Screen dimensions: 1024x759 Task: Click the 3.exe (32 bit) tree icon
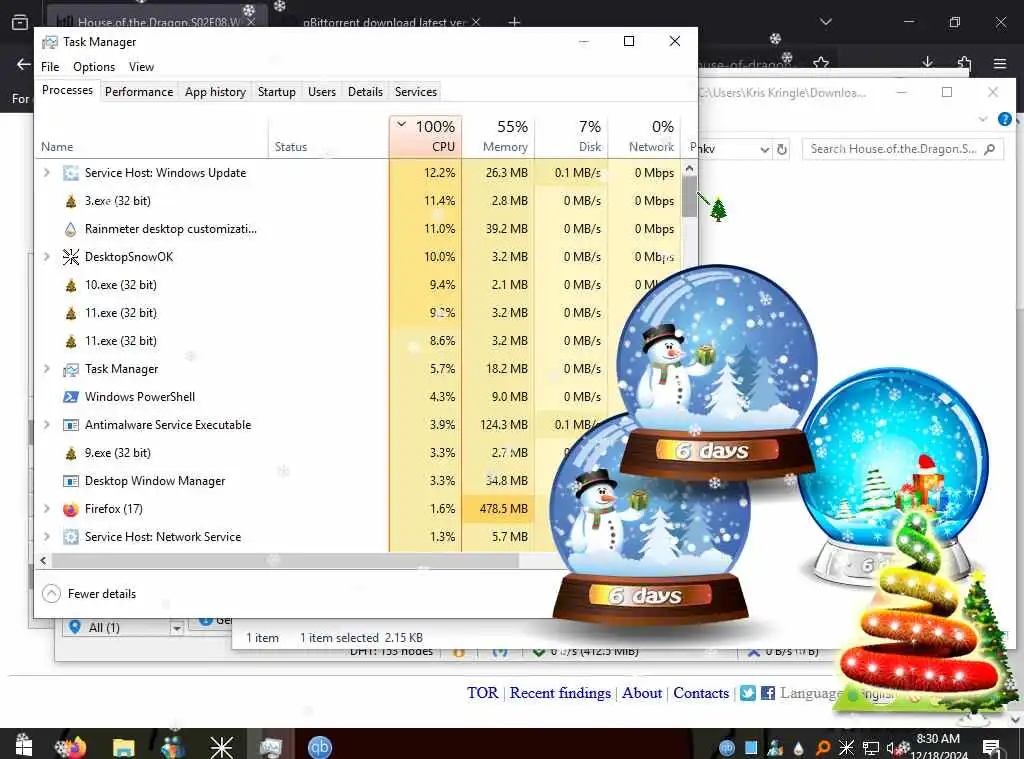[x=71, y=201]
